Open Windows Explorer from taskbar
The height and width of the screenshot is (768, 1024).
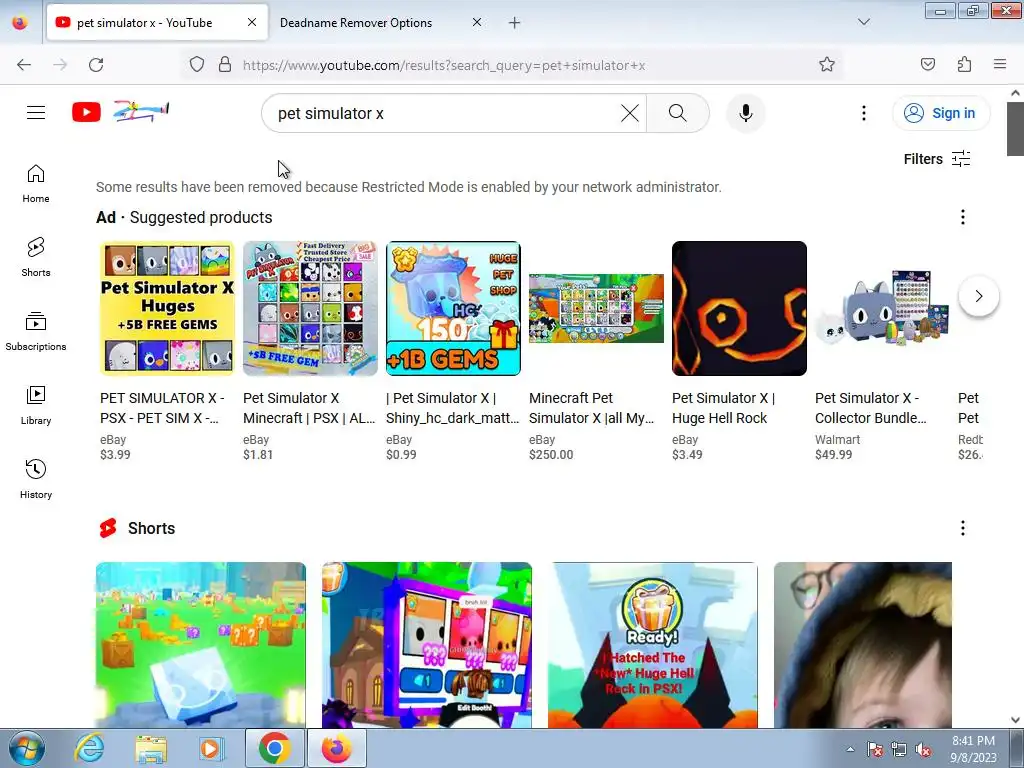(x=151, y=748)
